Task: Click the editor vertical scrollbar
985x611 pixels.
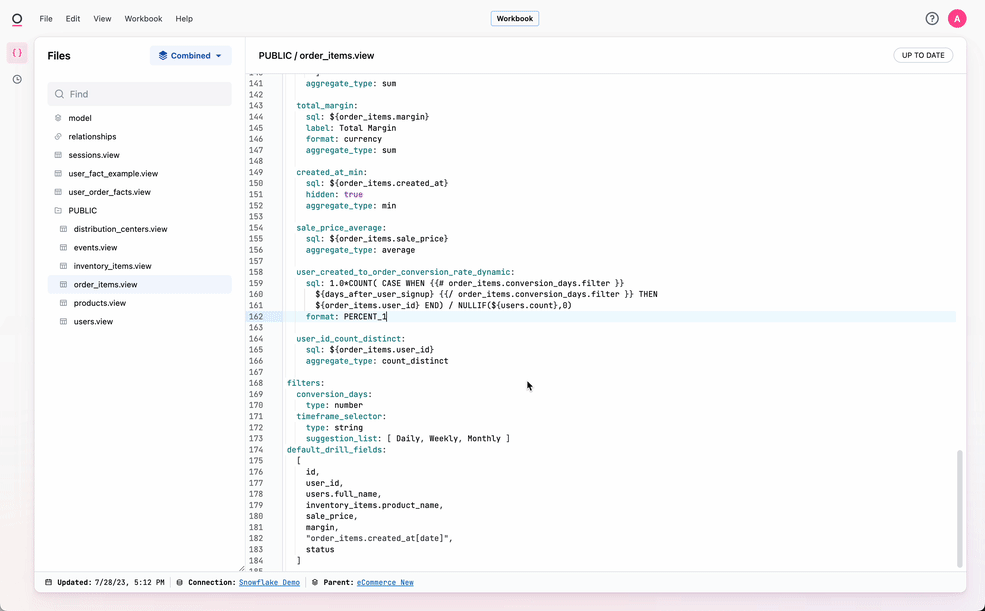Action: pos(959,508)
